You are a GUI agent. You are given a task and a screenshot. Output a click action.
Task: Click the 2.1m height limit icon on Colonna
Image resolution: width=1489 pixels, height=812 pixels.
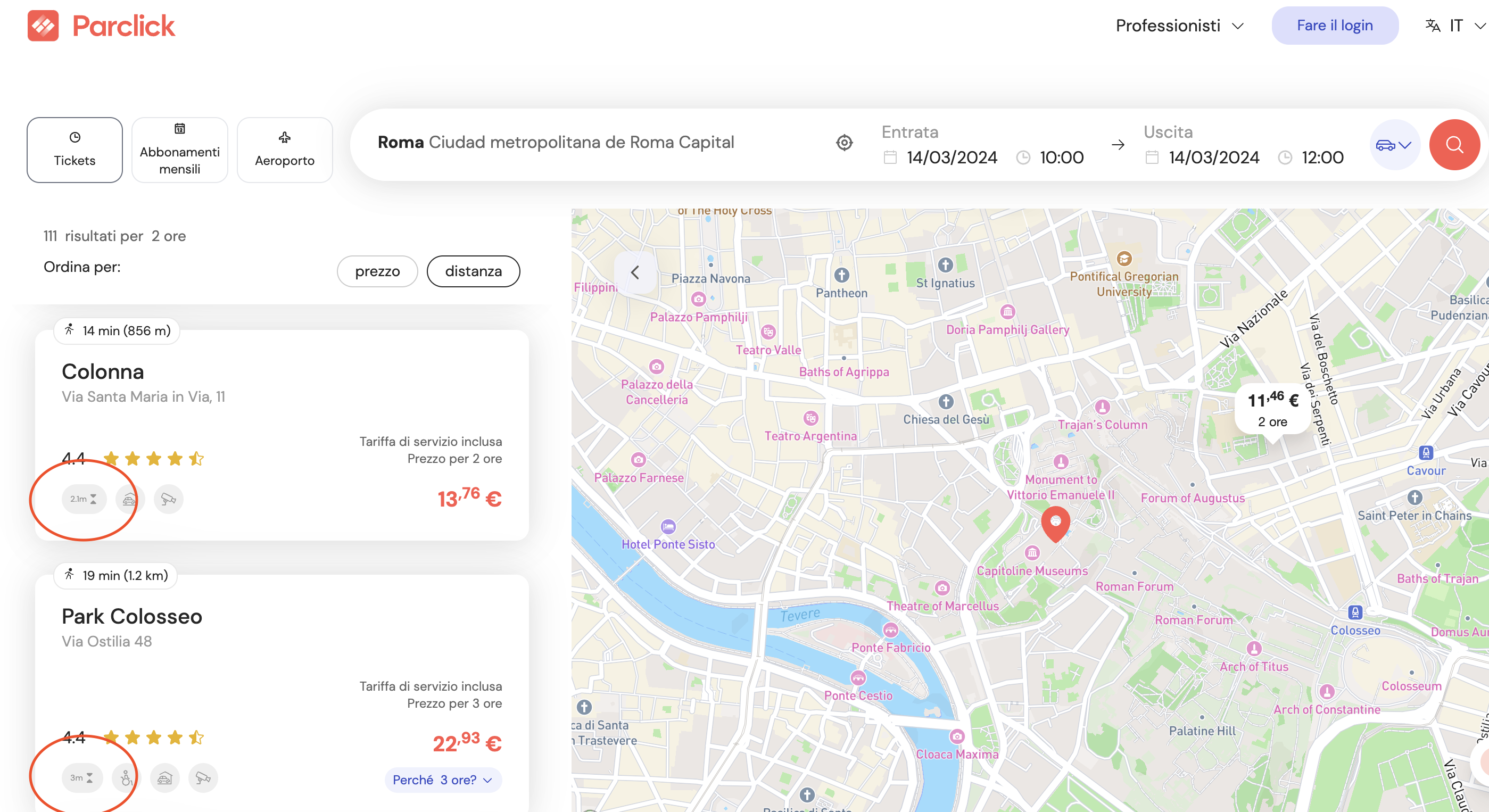84,499
